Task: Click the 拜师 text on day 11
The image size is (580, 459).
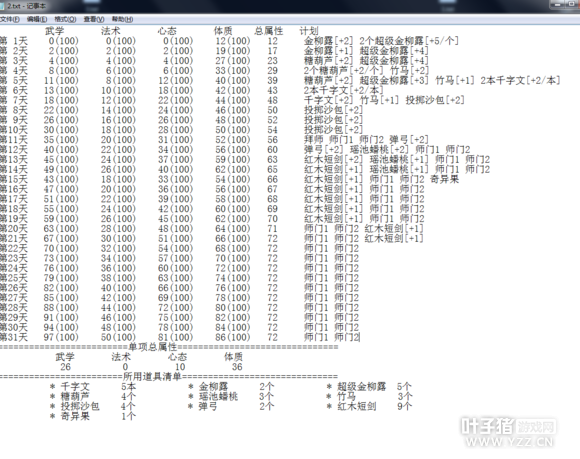Action: [314, 139]
